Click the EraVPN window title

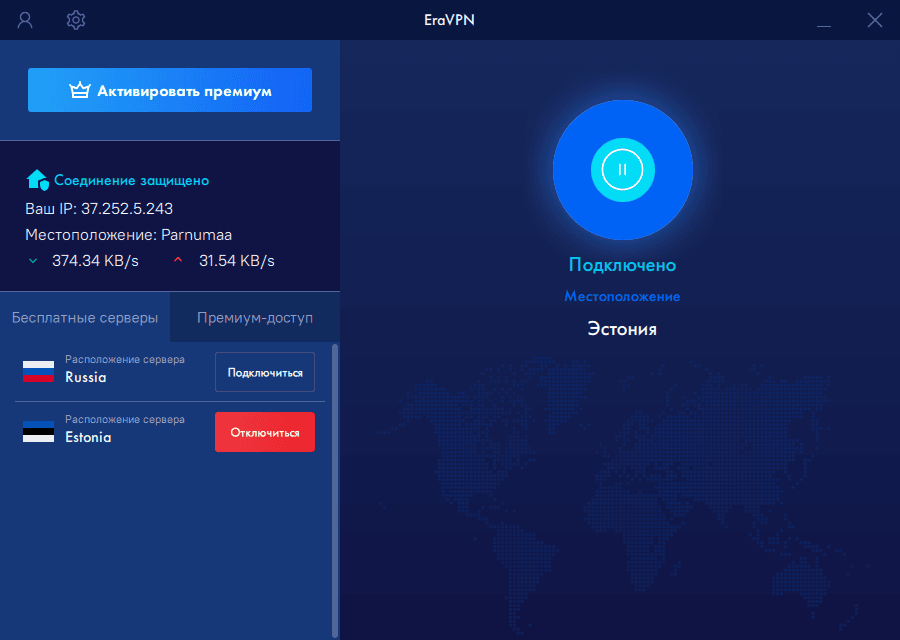point(449,20)
